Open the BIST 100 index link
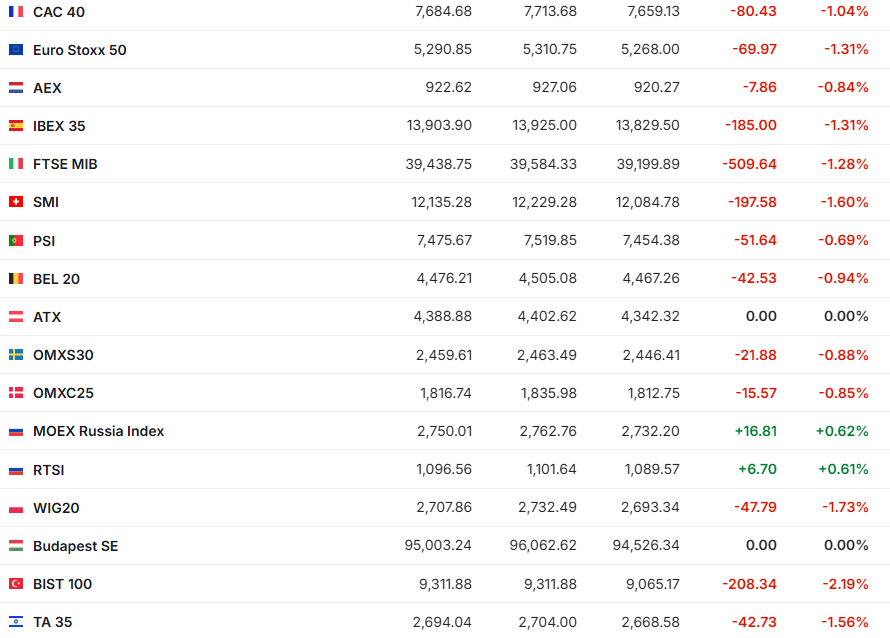The image size is (890, 638). [x=62, y=584]
